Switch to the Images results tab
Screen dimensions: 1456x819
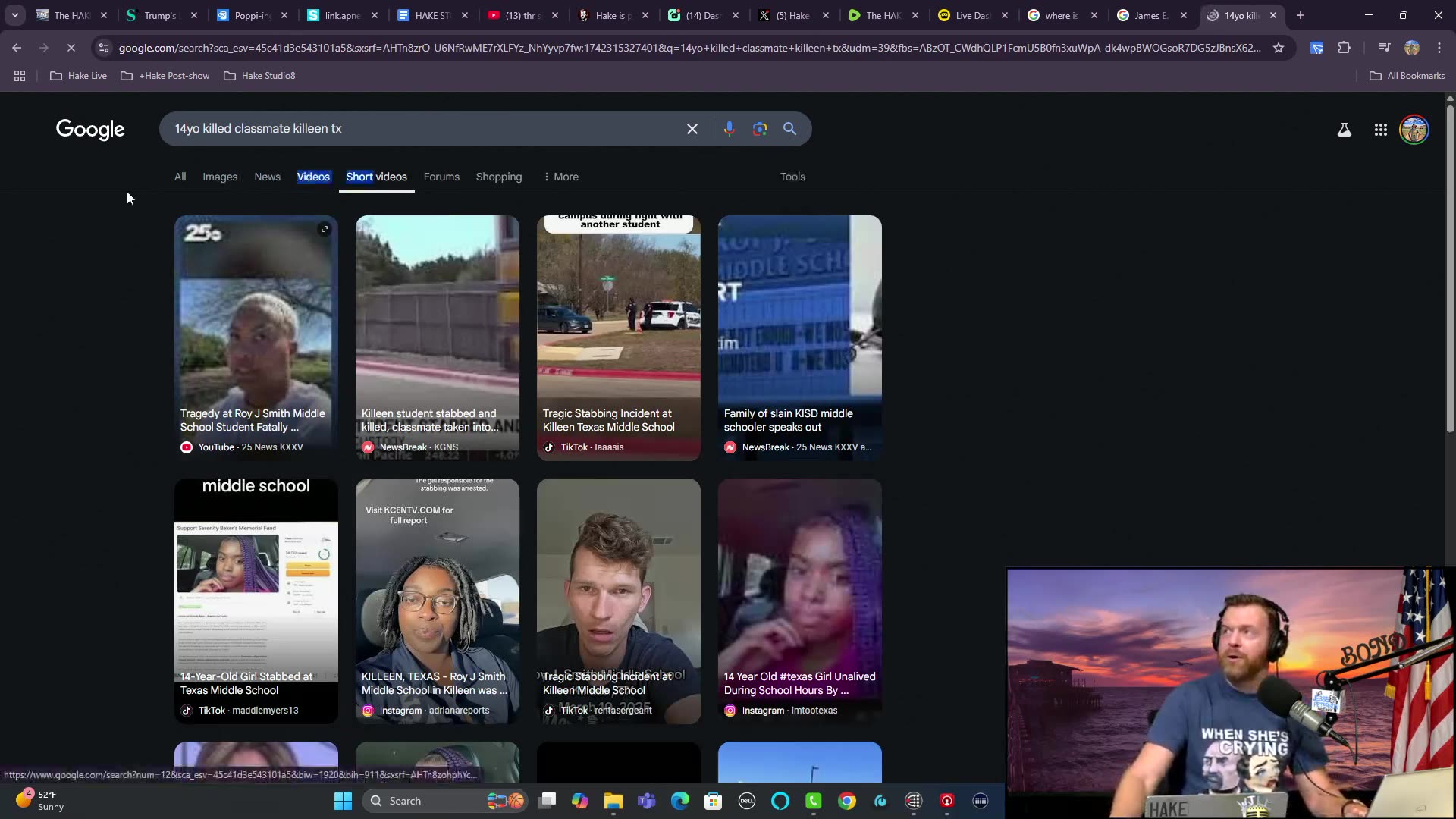220,177
